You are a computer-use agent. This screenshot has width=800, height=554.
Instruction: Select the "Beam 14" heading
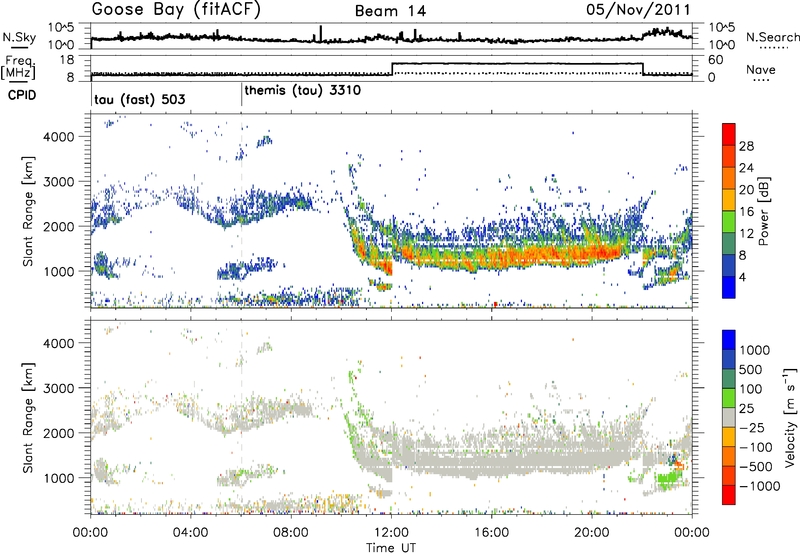[x=390, y=11]
